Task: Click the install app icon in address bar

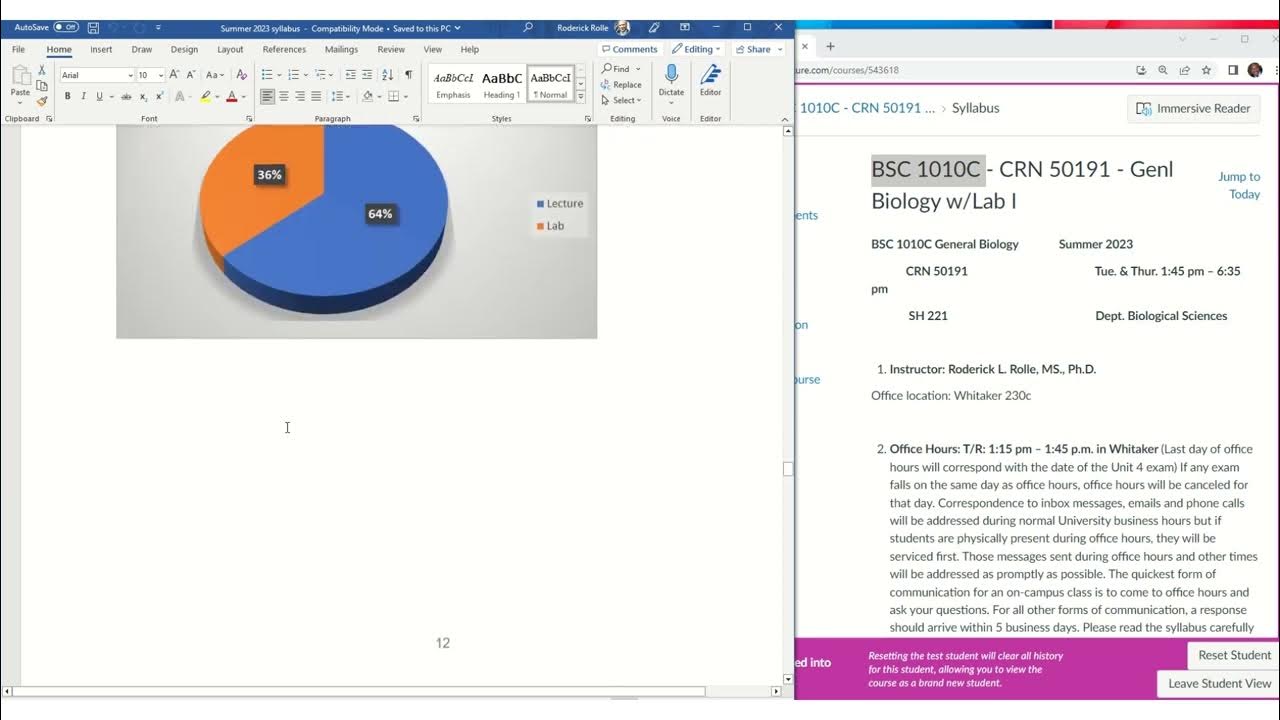Action: coord(1141,70)
